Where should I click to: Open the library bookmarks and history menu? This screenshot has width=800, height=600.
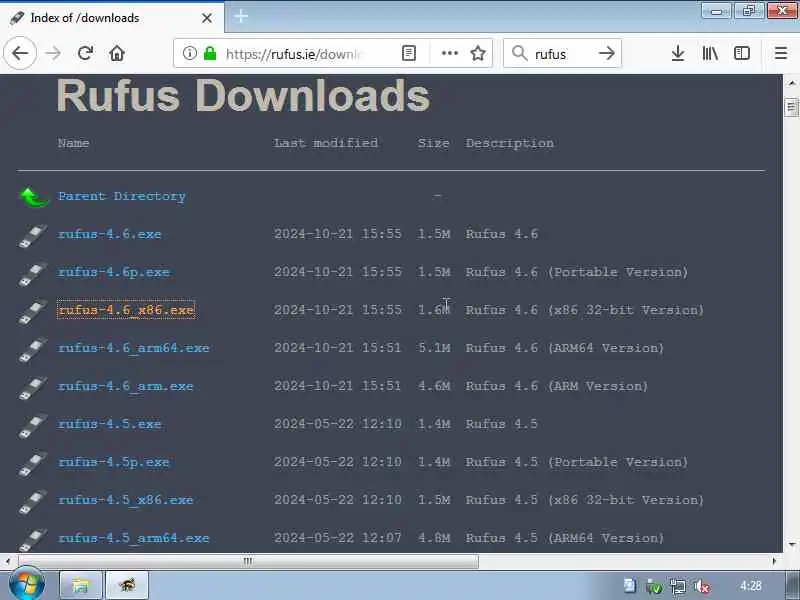710,53
